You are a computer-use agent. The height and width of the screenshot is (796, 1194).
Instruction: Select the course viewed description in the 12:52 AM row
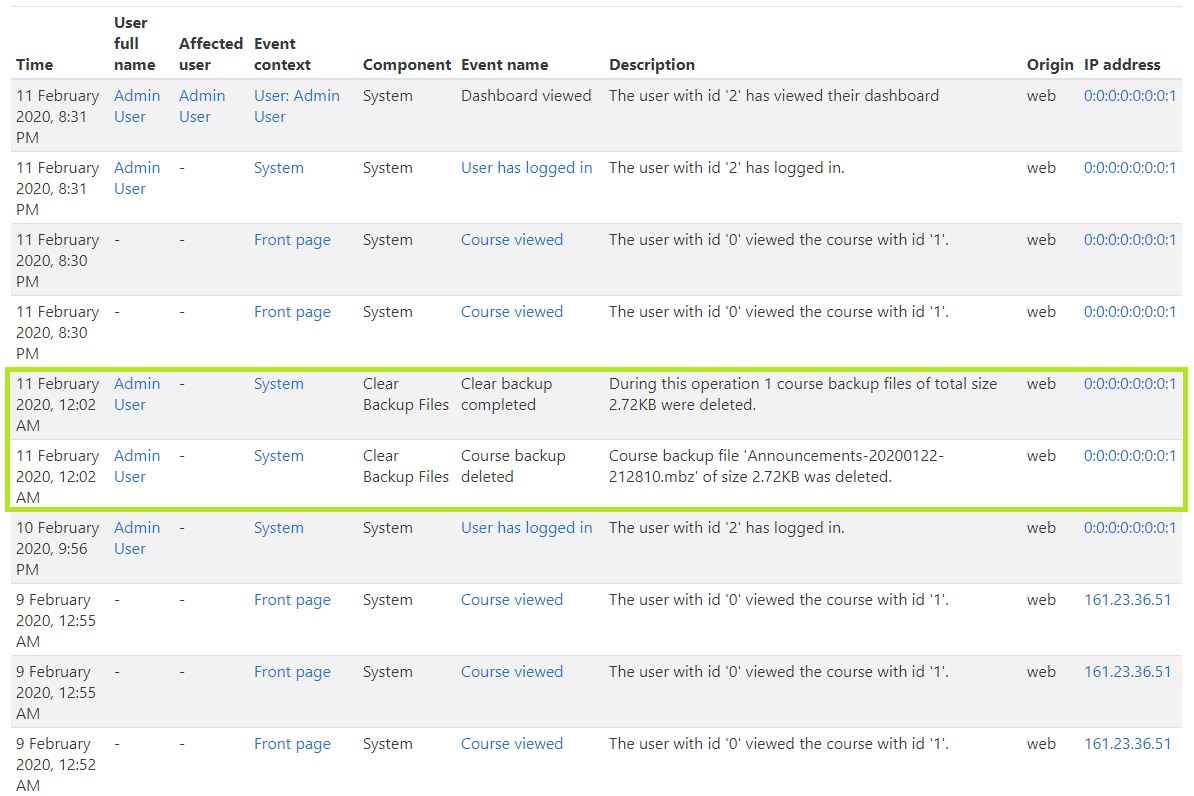pyautogui.click(x=778, y=743)
